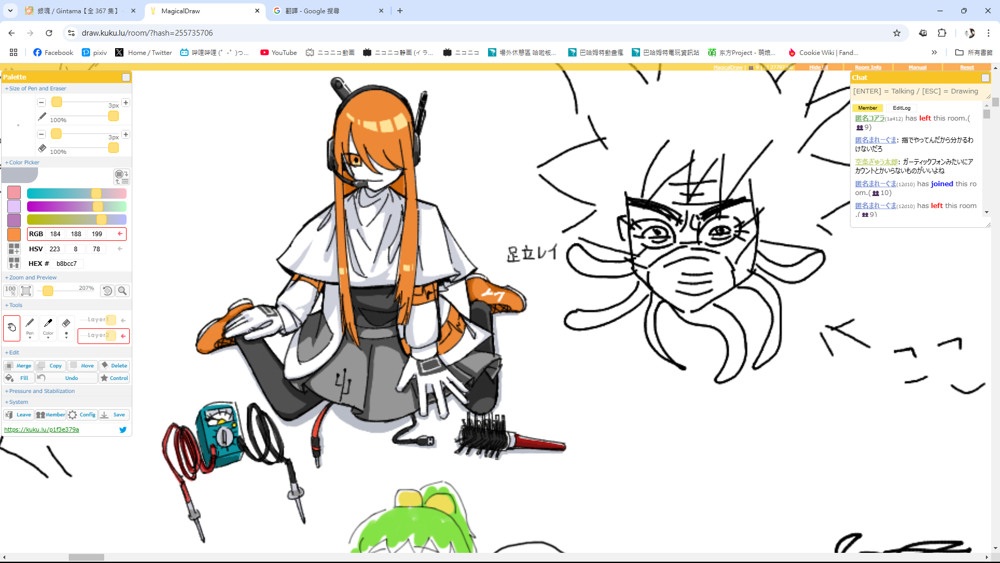
Task: Select Layer1 arrow
Action: (123, 320)
